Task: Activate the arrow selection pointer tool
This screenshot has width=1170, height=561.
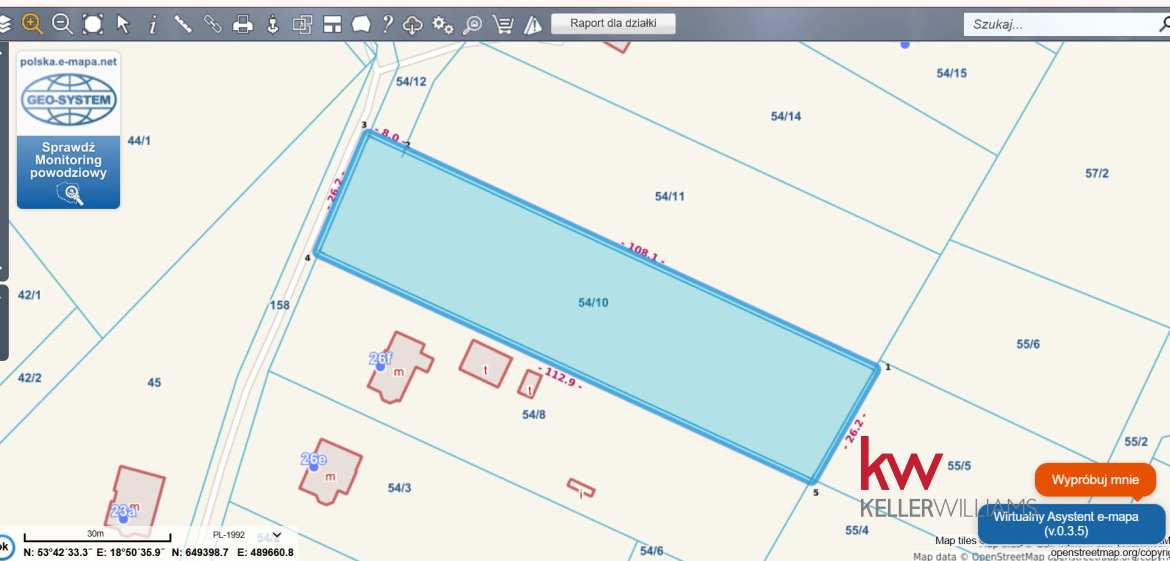Action: pos(123,24)
